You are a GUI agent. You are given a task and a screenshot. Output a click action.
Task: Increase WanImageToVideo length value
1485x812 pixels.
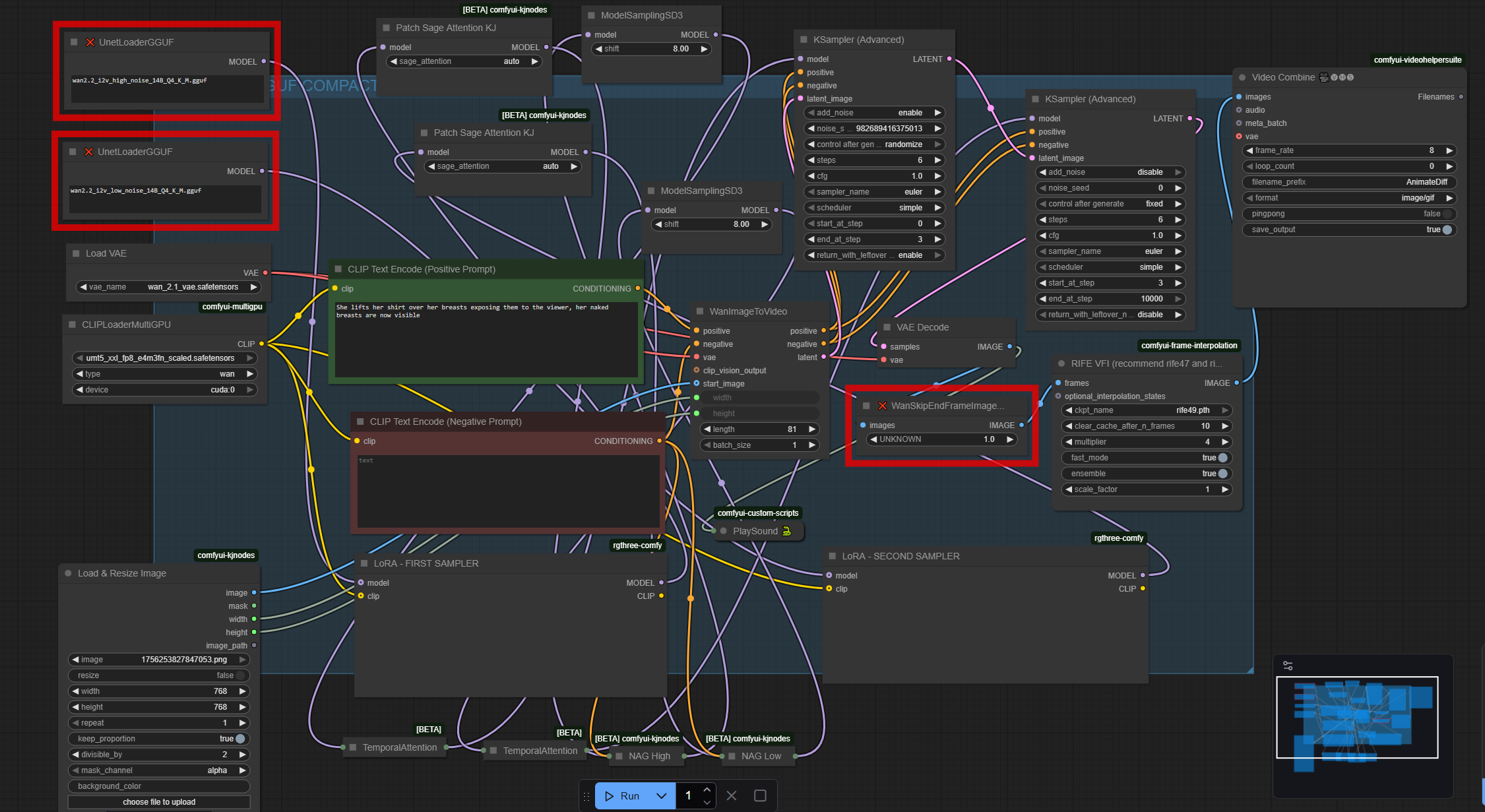(812, 429)
